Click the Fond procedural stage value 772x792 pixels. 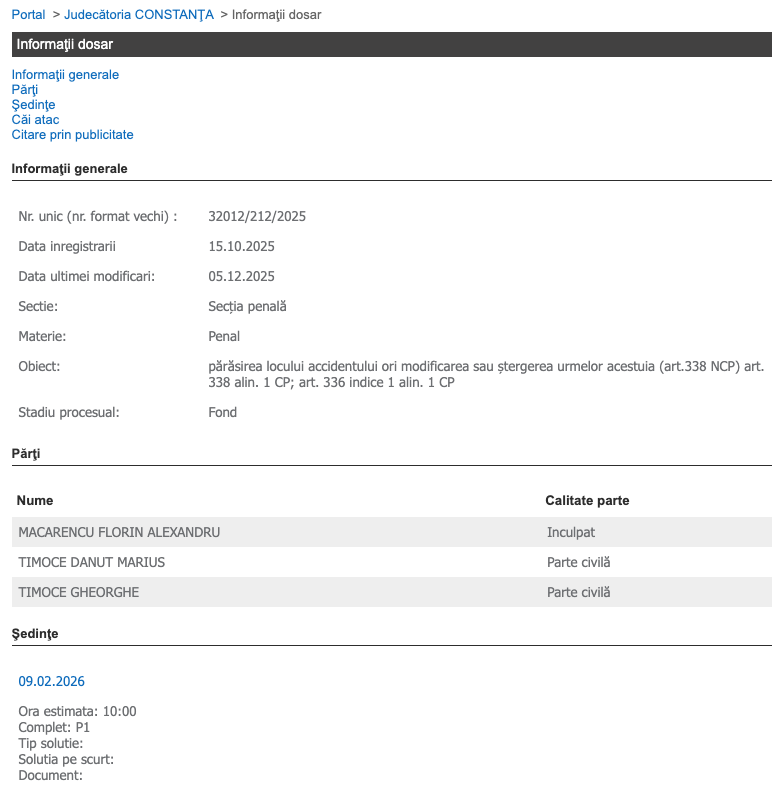click(222, 412)
